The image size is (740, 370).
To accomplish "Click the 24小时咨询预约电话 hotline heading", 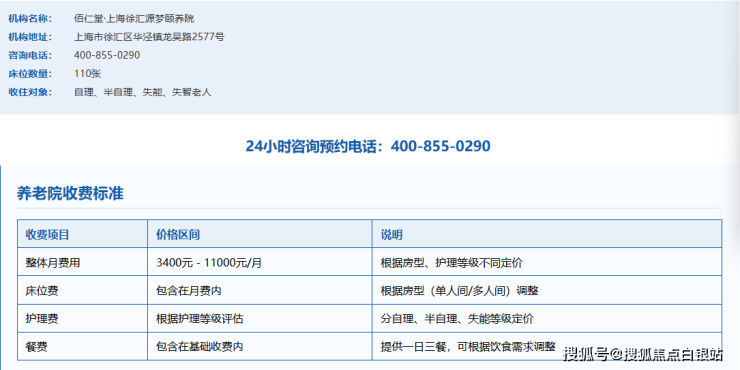I will pos(368,146).
